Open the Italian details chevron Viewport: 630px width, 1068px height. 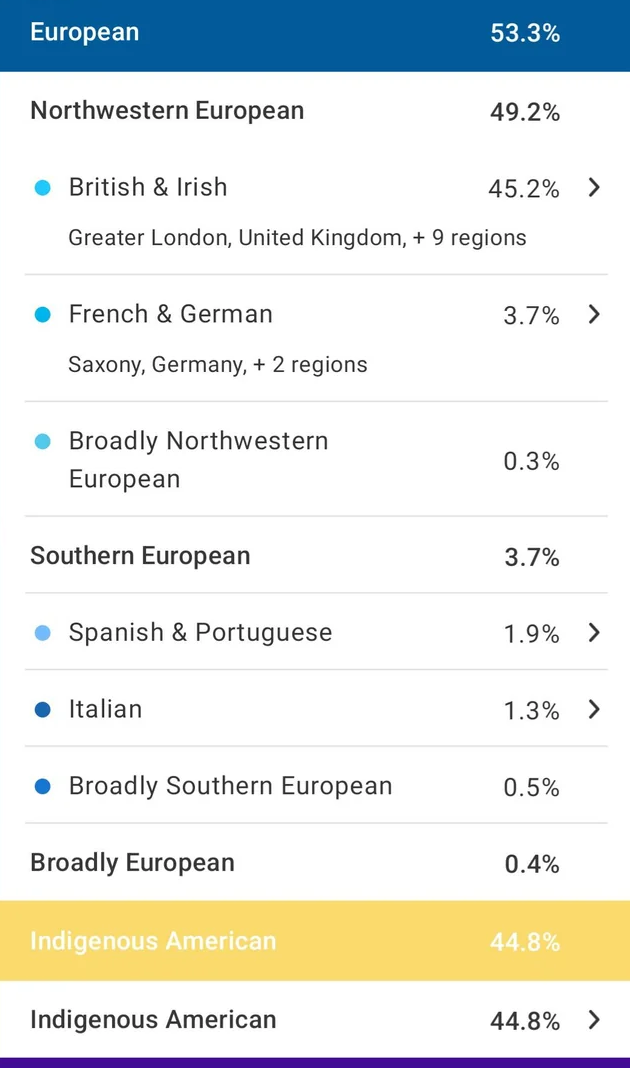[x=594, y=709]
